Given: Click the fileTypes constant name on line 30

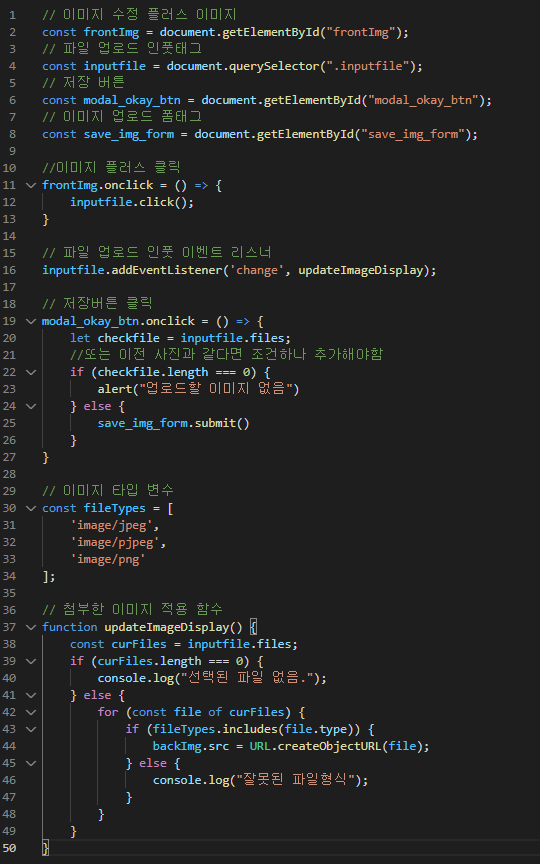Looking at the screenshot, I should click(115, 509).
